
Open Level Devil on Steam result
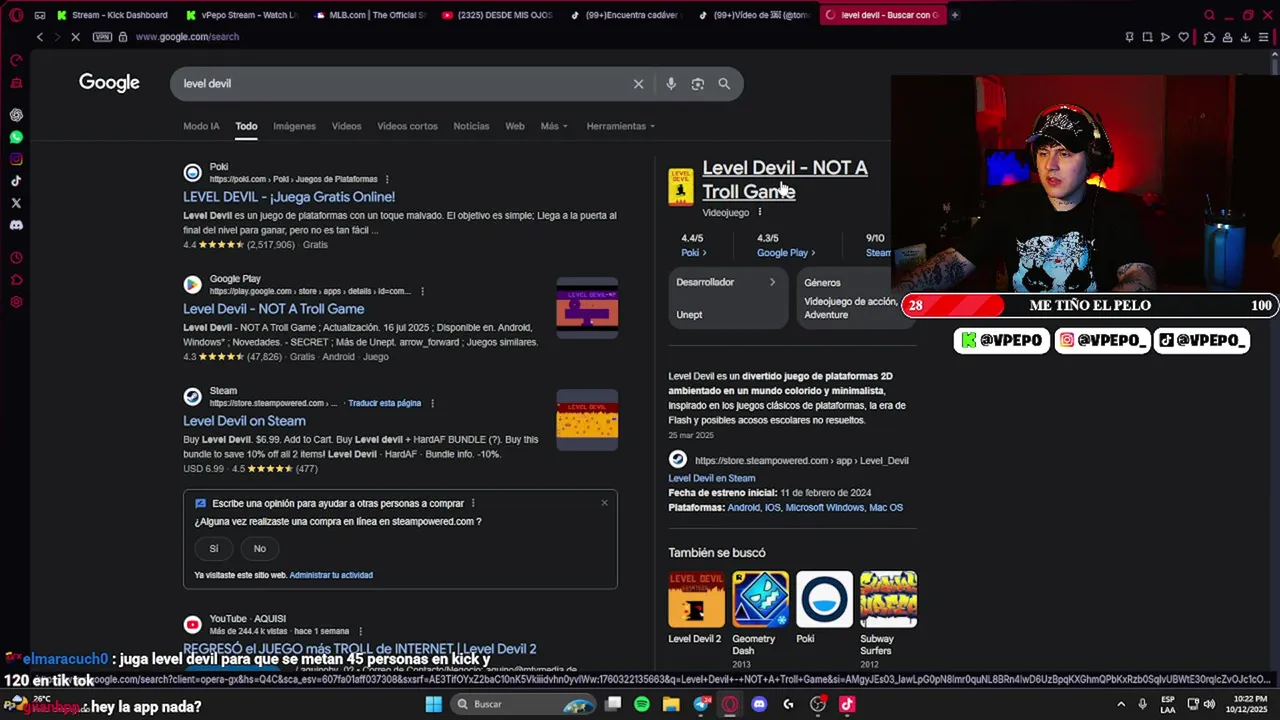(244, 421)
